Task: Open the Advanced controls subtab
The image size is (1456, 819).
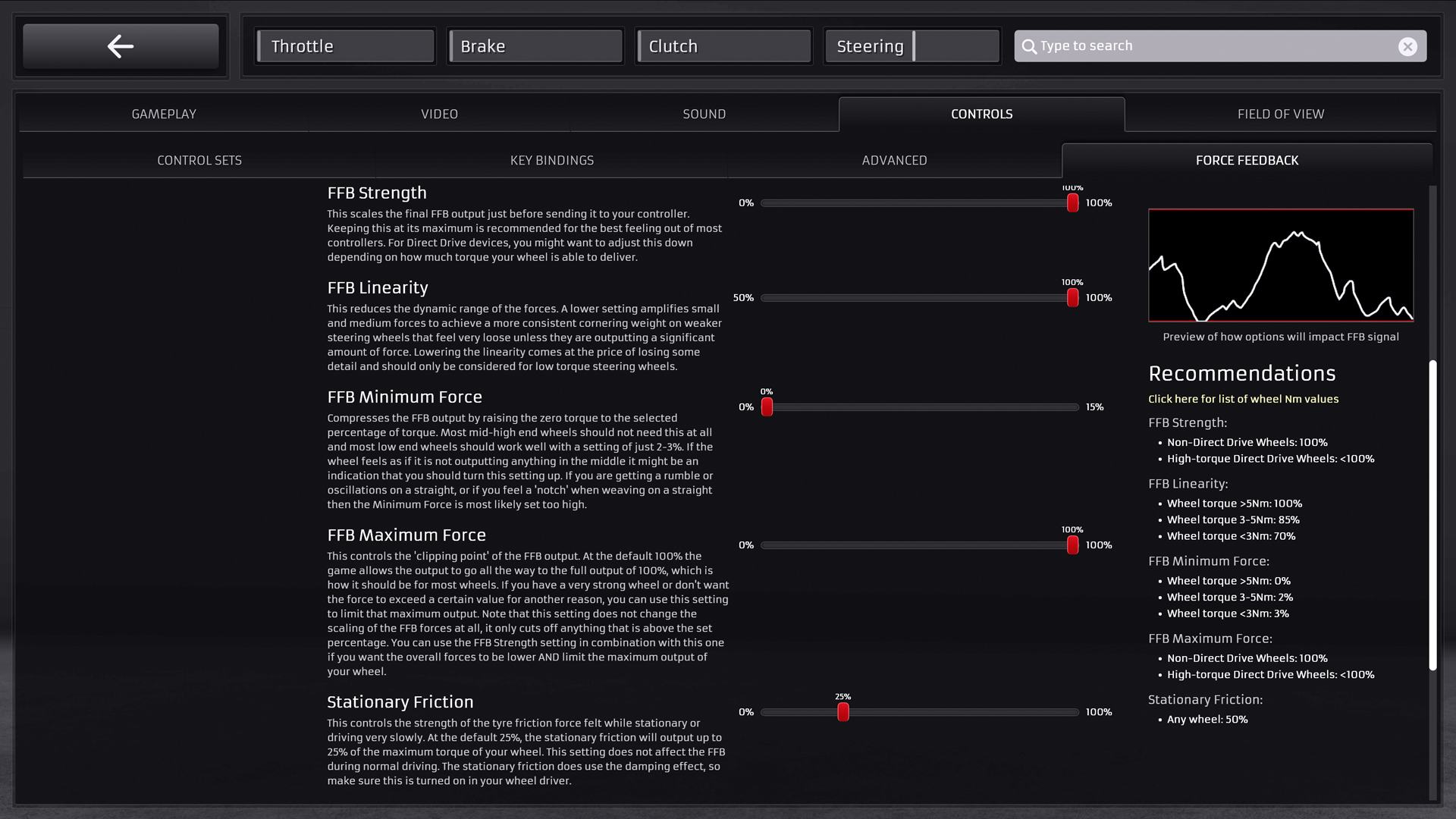Action: click(x=894, y=160)
